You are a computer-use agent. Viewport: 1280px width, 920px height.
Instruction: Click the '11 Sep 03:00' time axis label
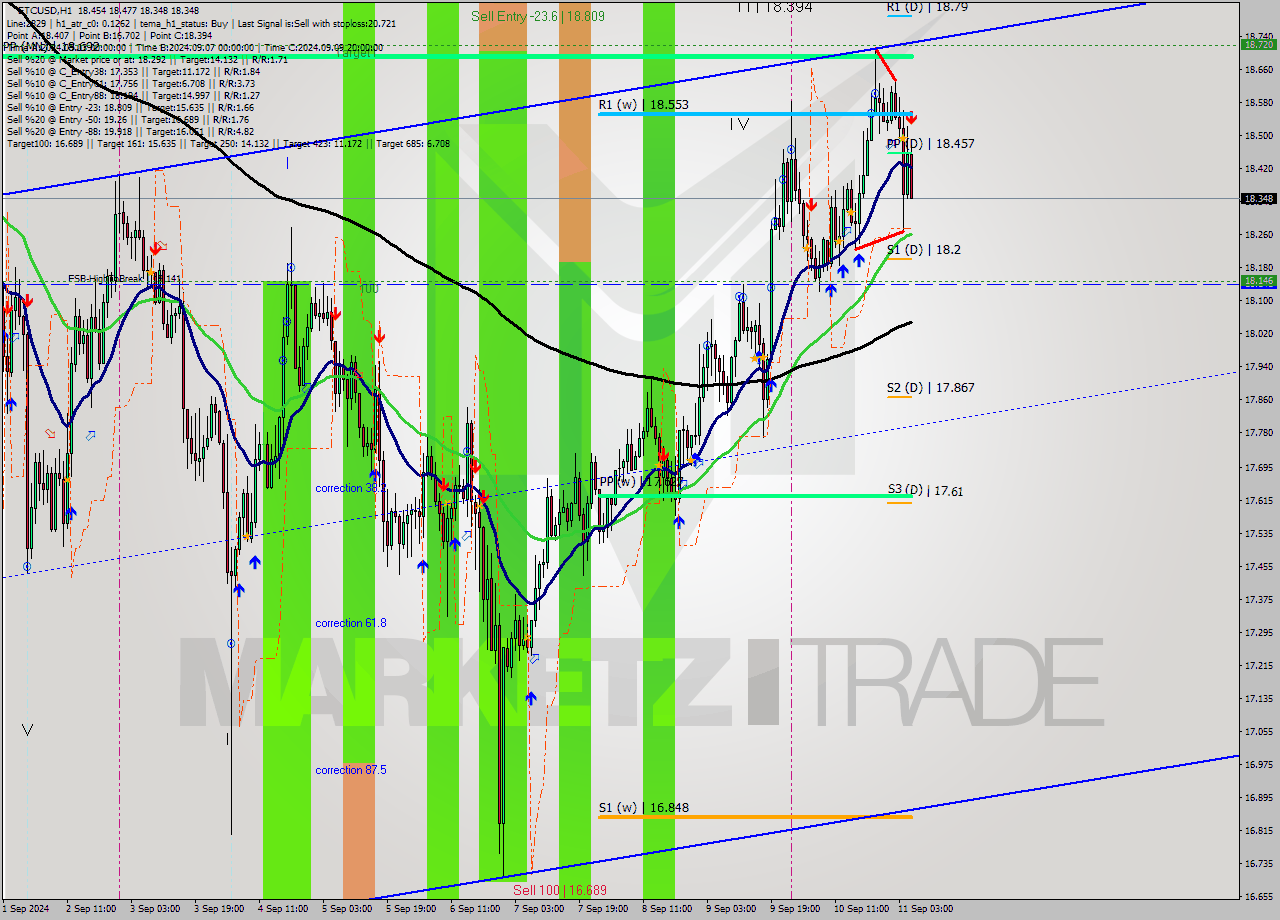[x=925, y=909]
